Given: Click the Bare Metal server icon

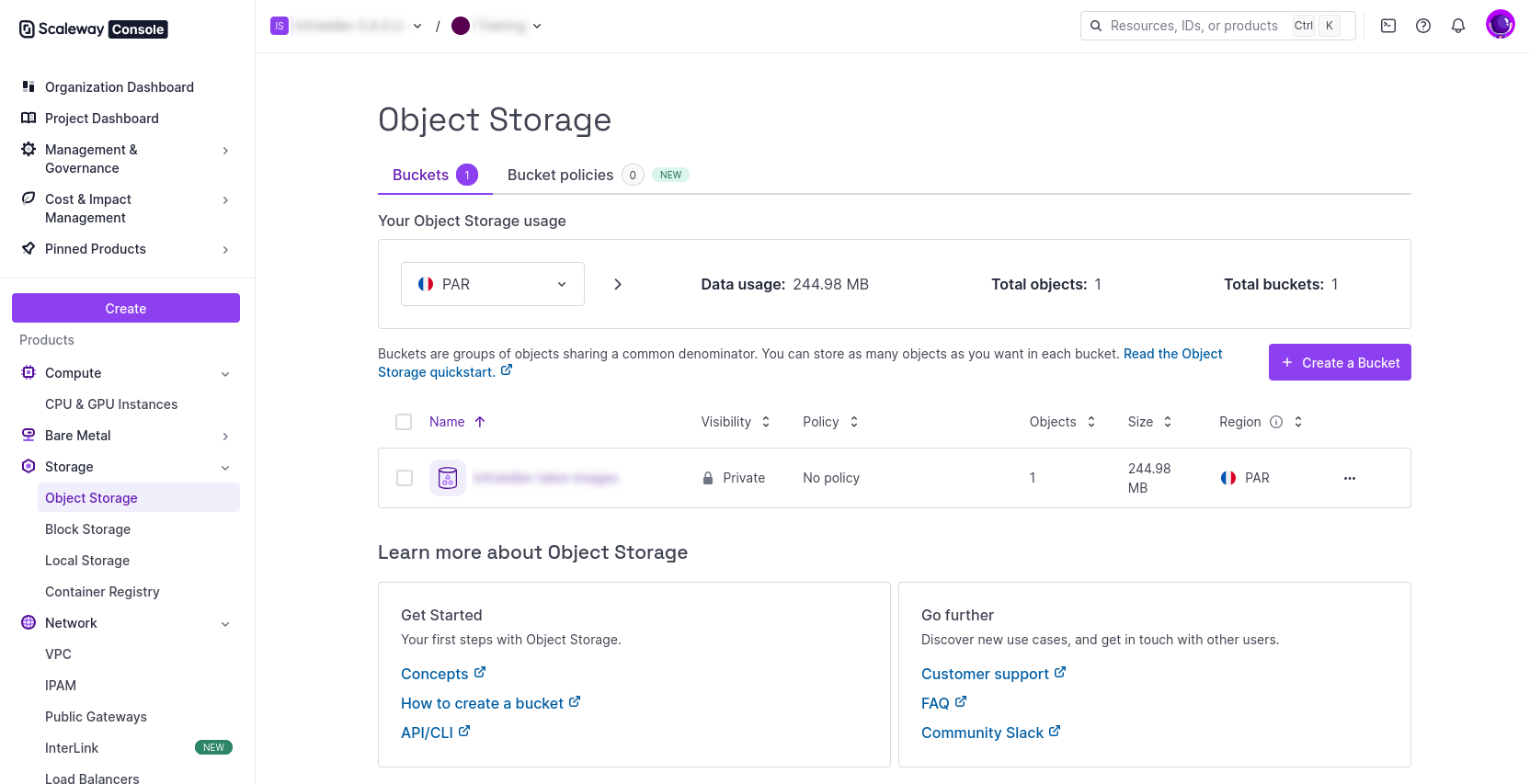Looking at the screenshot, I should coord(29,435).
